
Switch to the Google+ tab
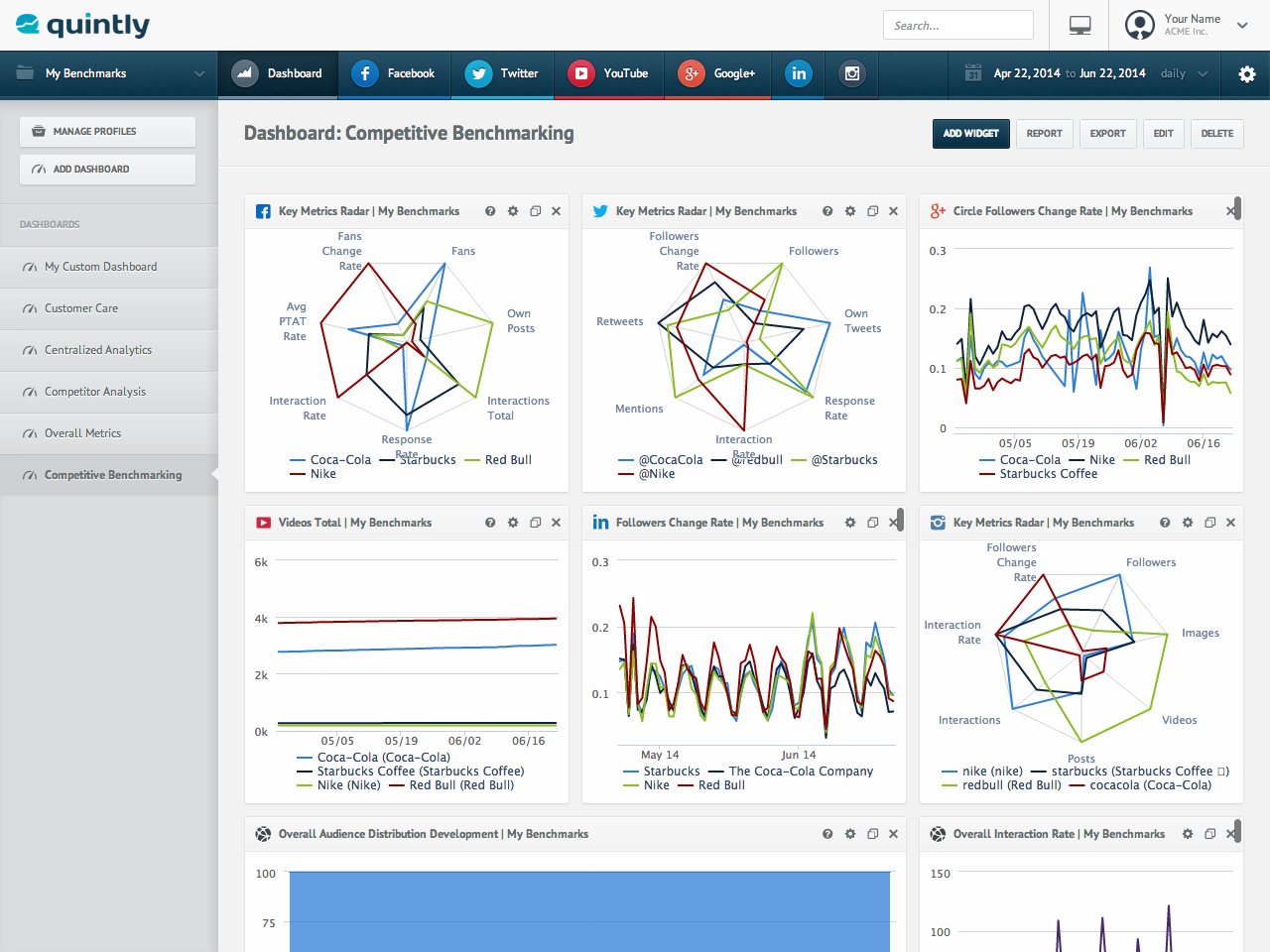[716, 73]
